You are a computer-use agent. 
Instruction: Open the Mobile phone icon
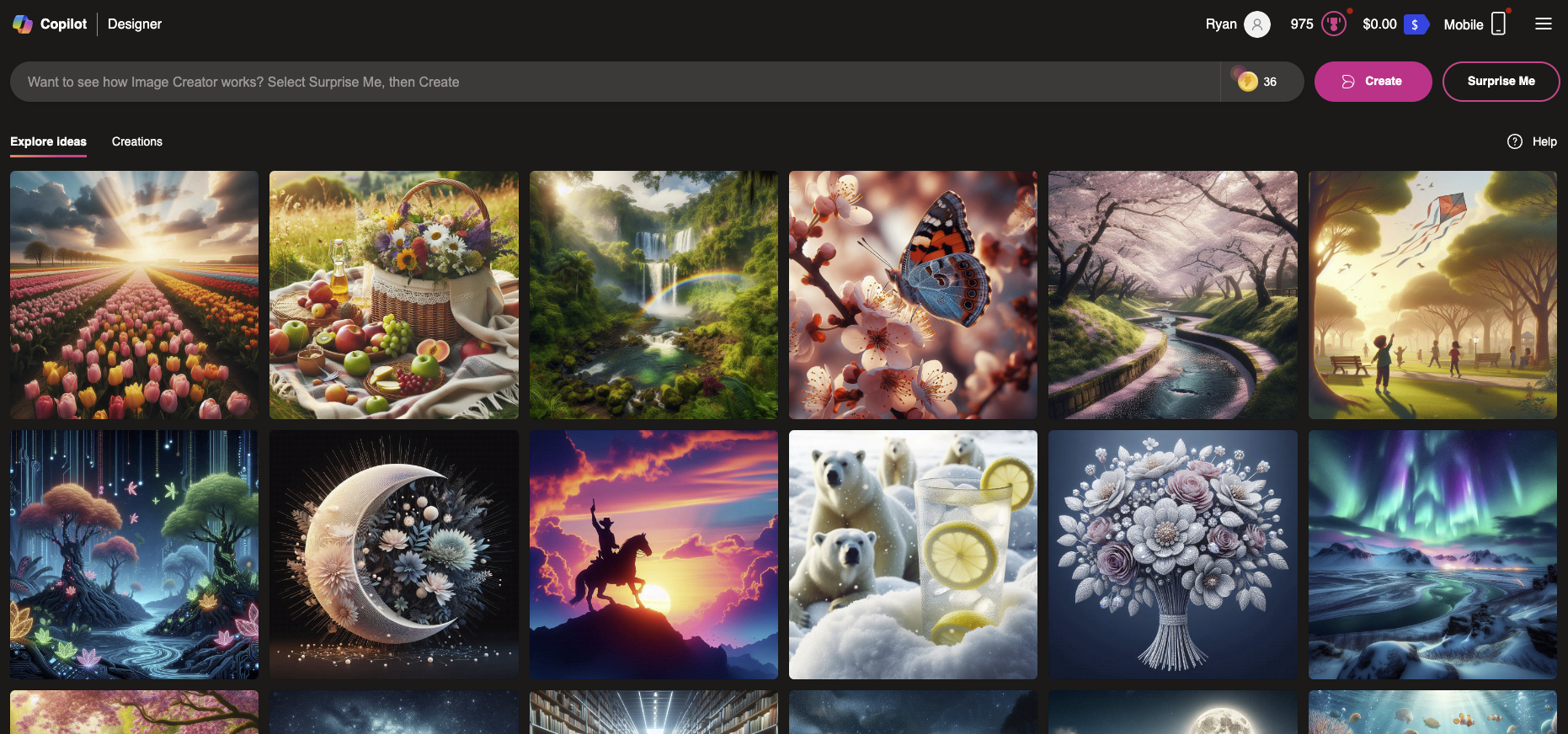[x=1498, y=24]
